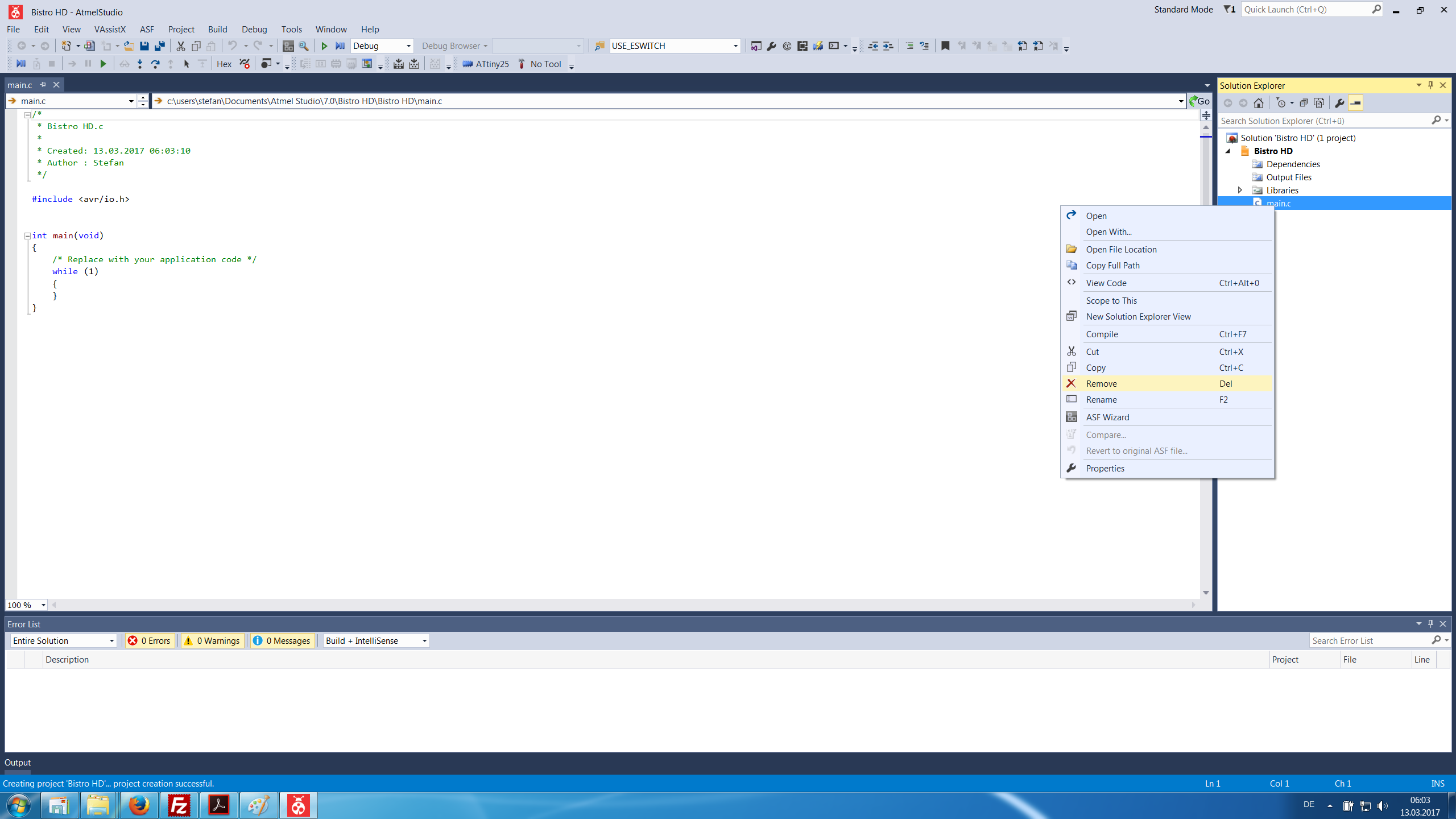The image size is (1456, 819).
Task: Click the Cut scissors icon in the toolbar
Action: tap(181, 46)
